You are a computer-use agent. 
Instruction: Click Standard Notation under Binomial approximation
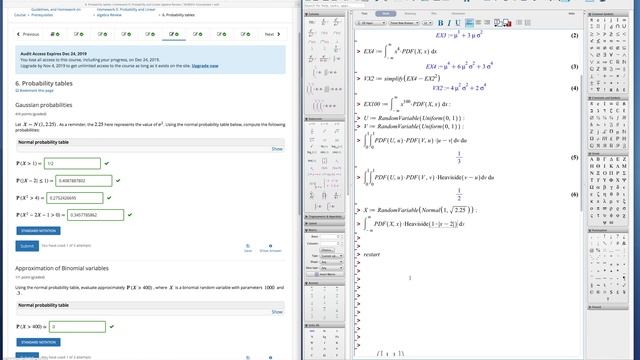[38, 342]
